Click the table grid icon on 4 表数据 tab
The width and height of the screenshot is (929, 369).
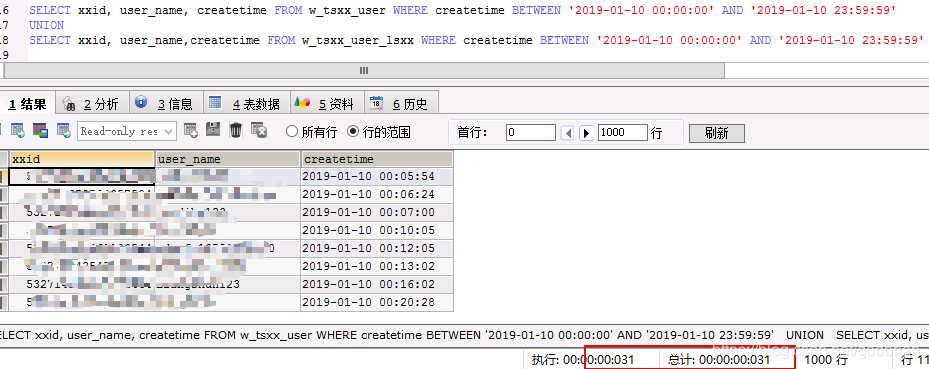[215, 102]
